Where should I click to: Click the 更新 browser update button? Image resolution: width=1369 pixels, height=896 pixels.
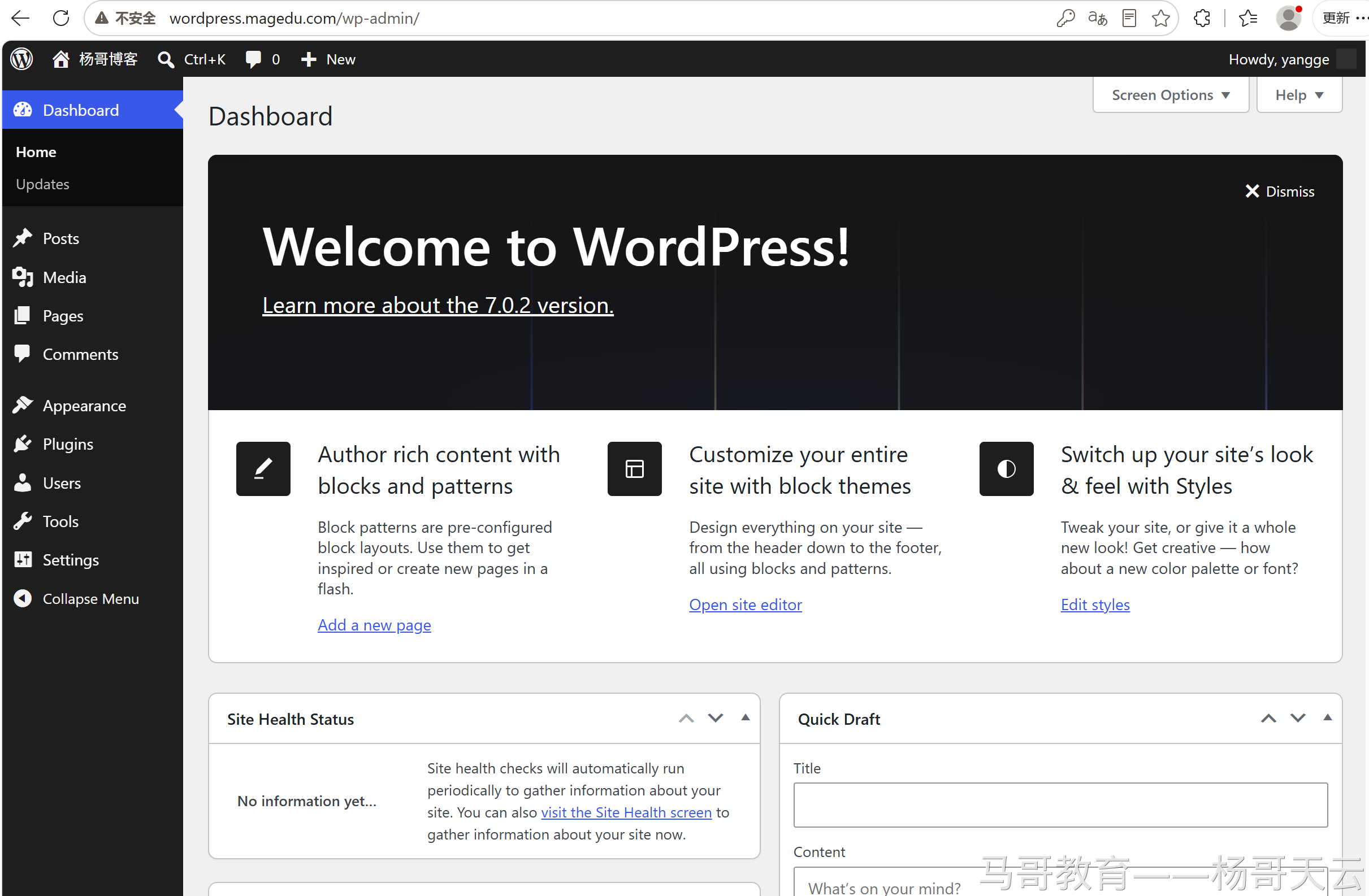point(1336,19)
